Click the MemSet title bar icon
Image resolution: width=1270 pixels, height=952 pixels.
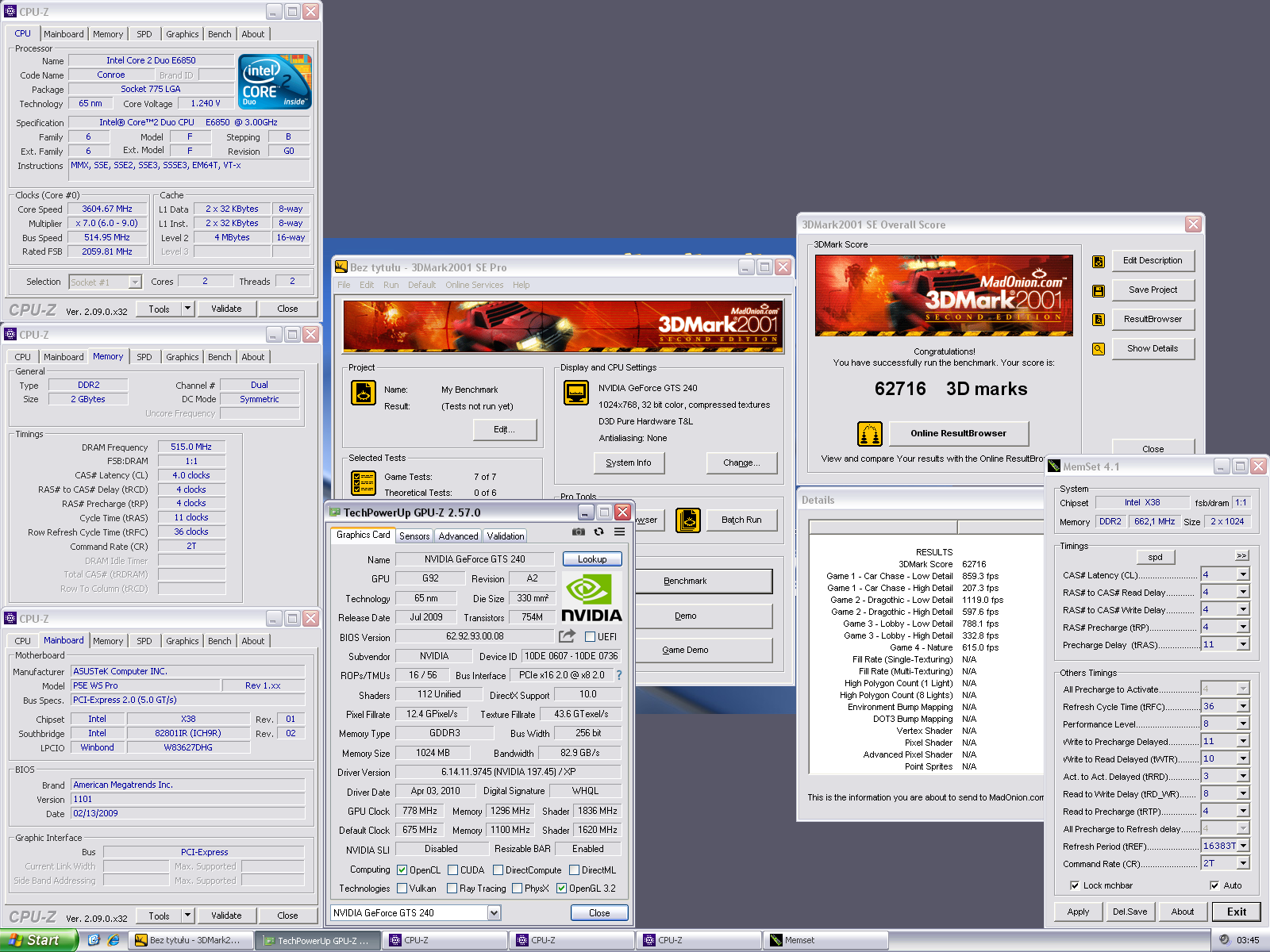1054,466
